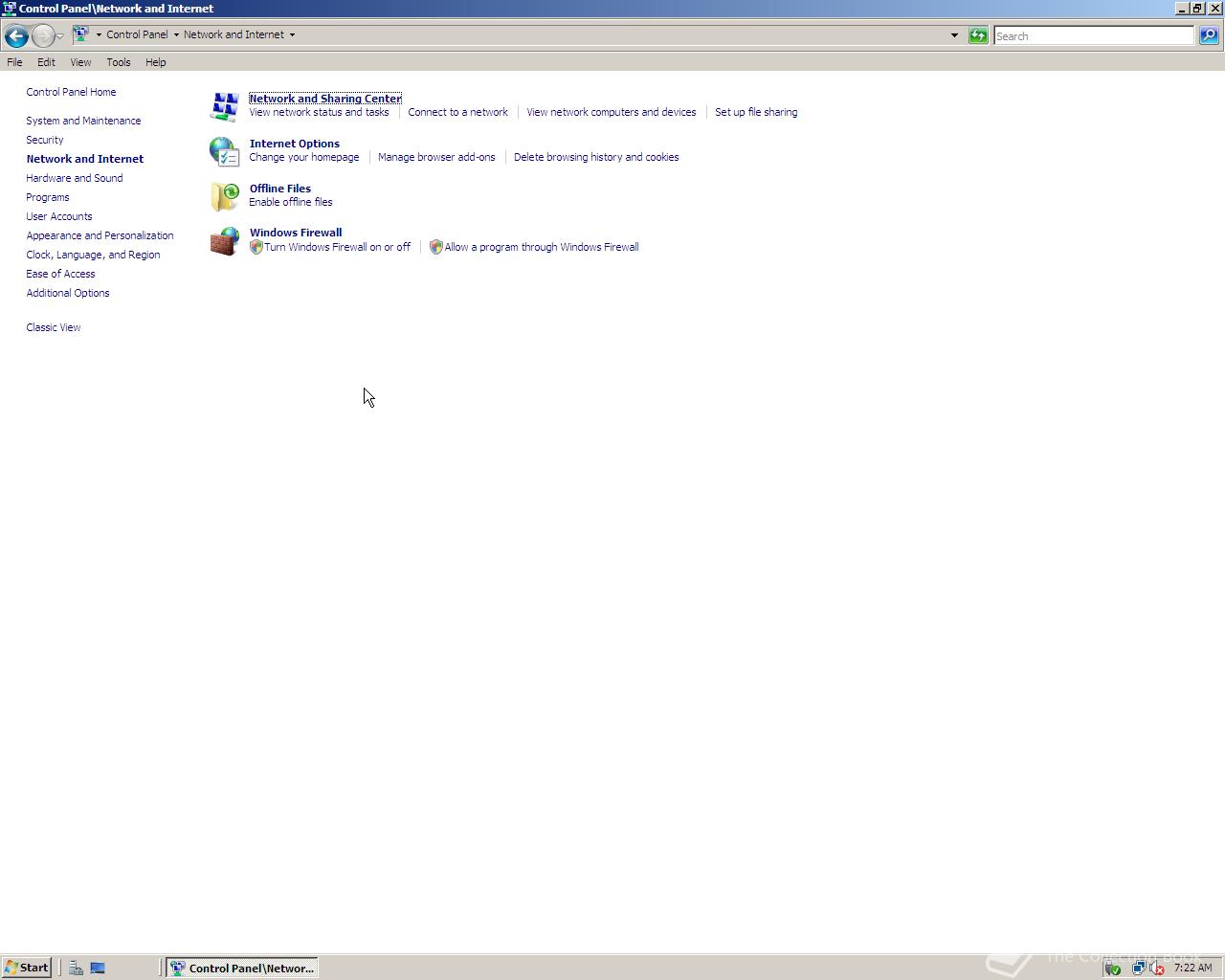Image resolution: width=1225 pixels, height=980 pixels.
Task: Select Security category in sidebar
Action: coord(45,140)
